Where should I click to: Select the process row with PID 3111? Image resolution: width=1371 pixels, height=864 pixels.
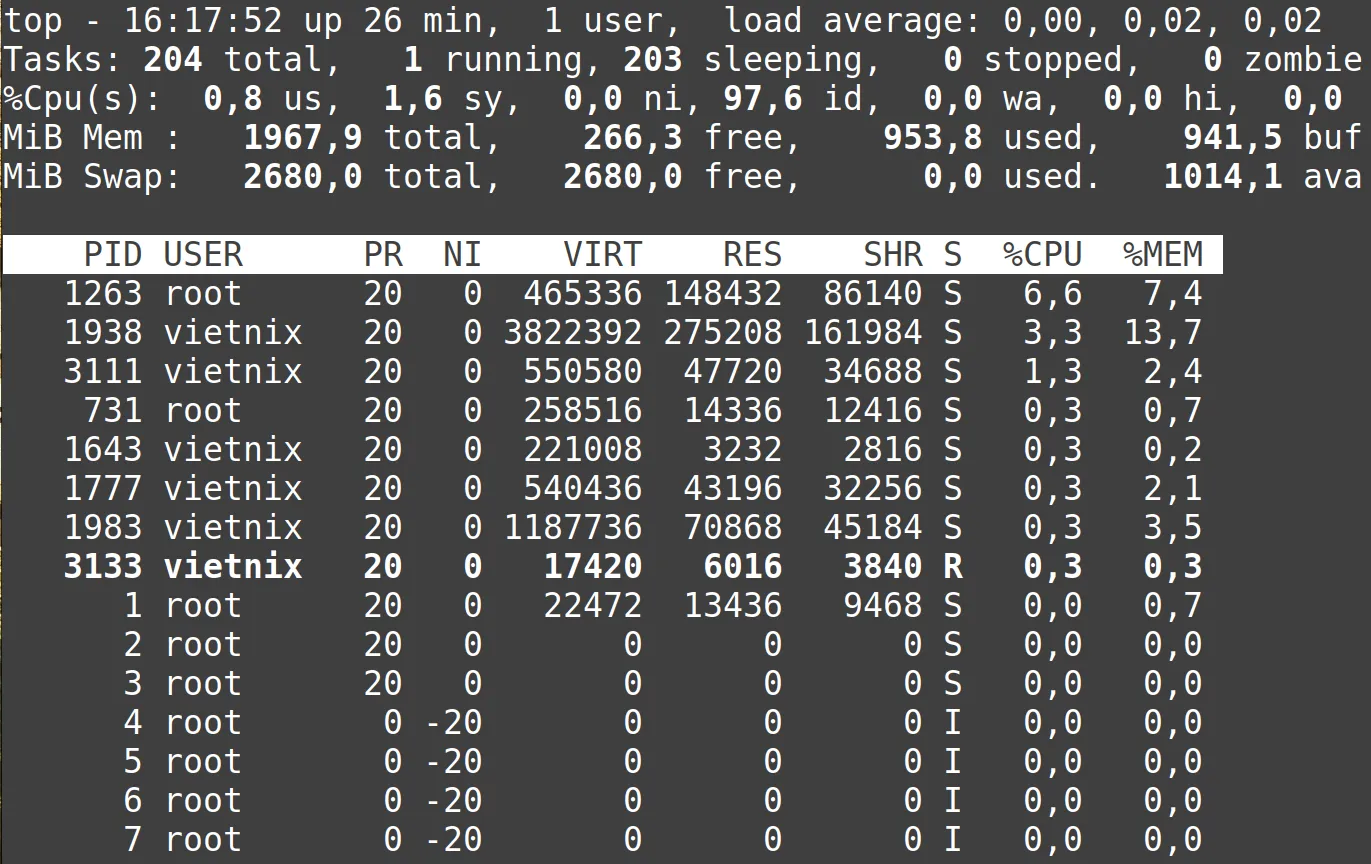[x=103, y=372]
